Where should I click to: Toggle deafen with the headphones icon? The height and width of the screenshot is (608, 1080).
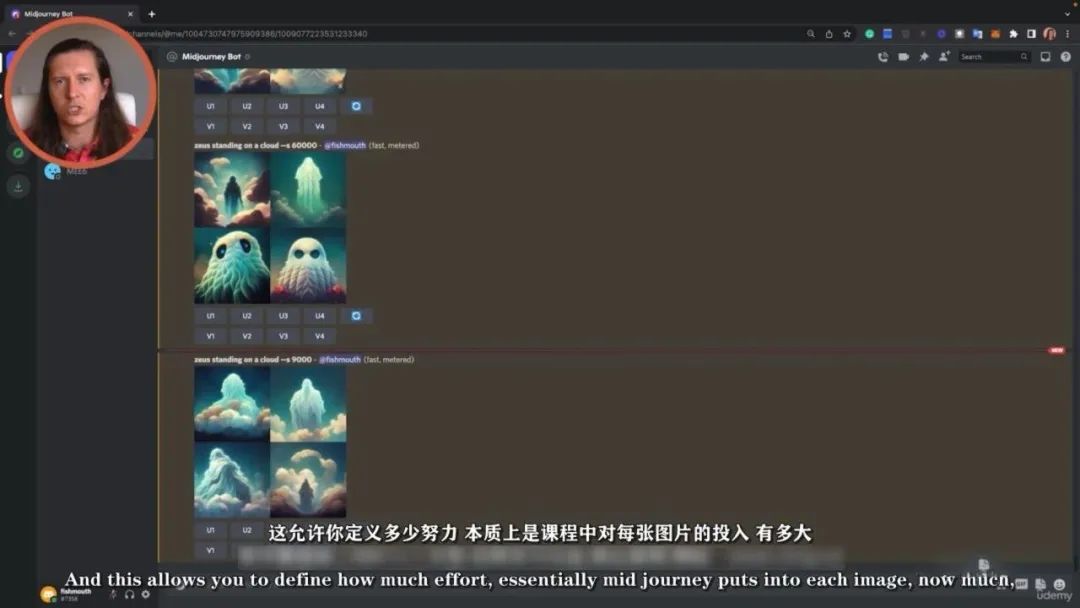(x=131, y=594)
